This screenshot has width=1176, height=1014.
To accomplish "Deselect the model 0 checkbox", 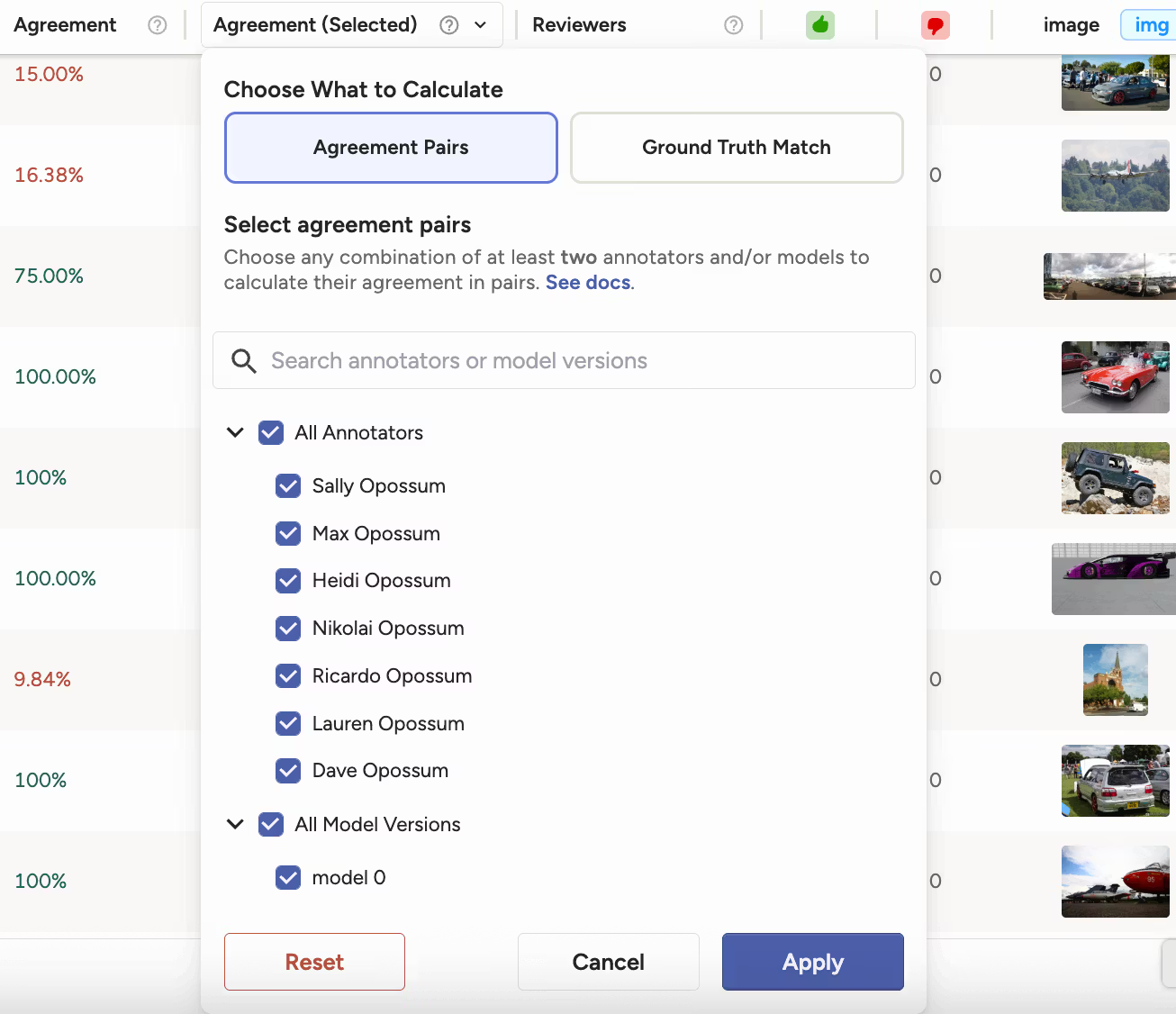I will pos(288,877).
